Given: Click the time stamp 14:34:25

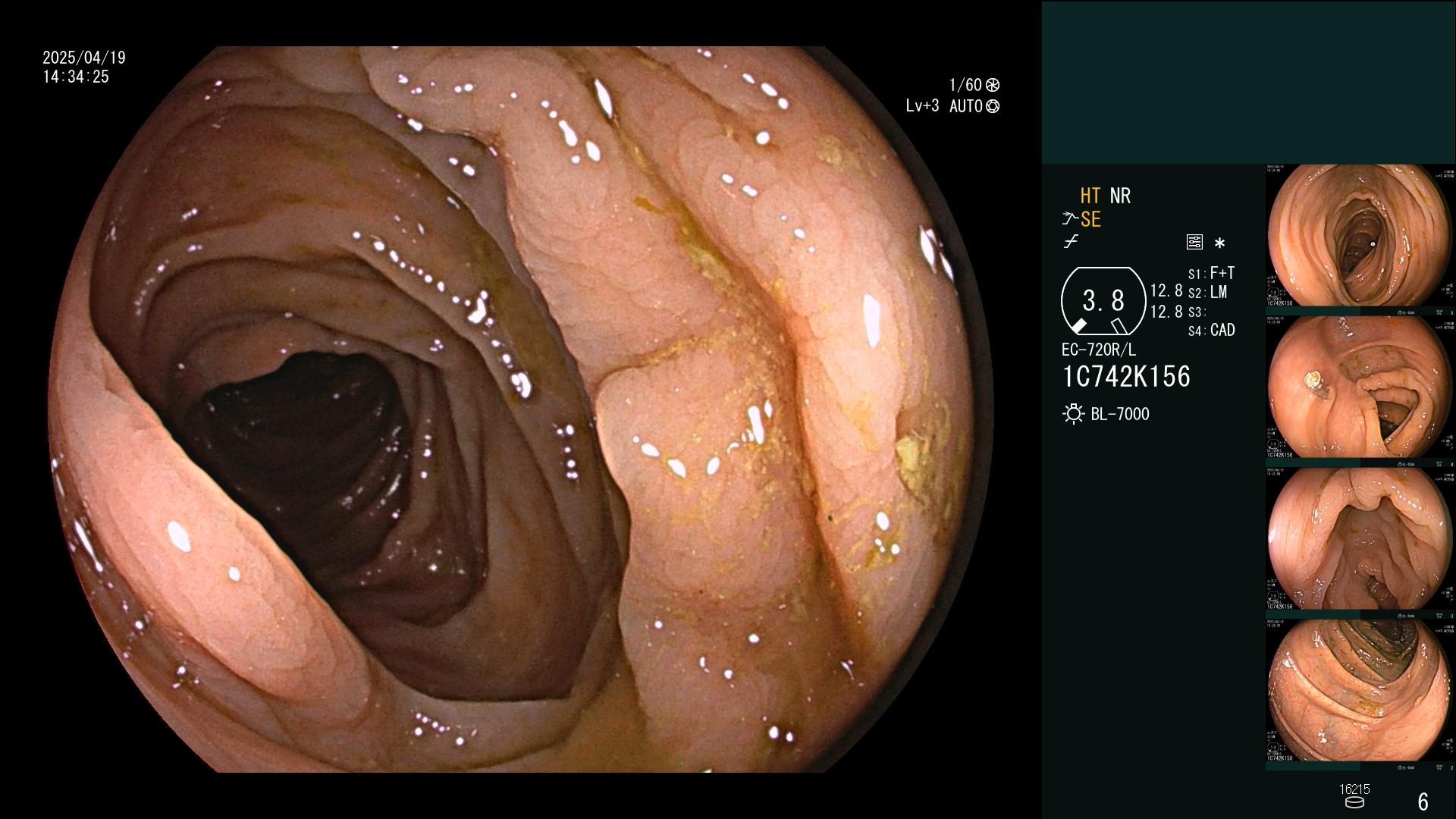Looking at the screenshot, I should (76, 77).
